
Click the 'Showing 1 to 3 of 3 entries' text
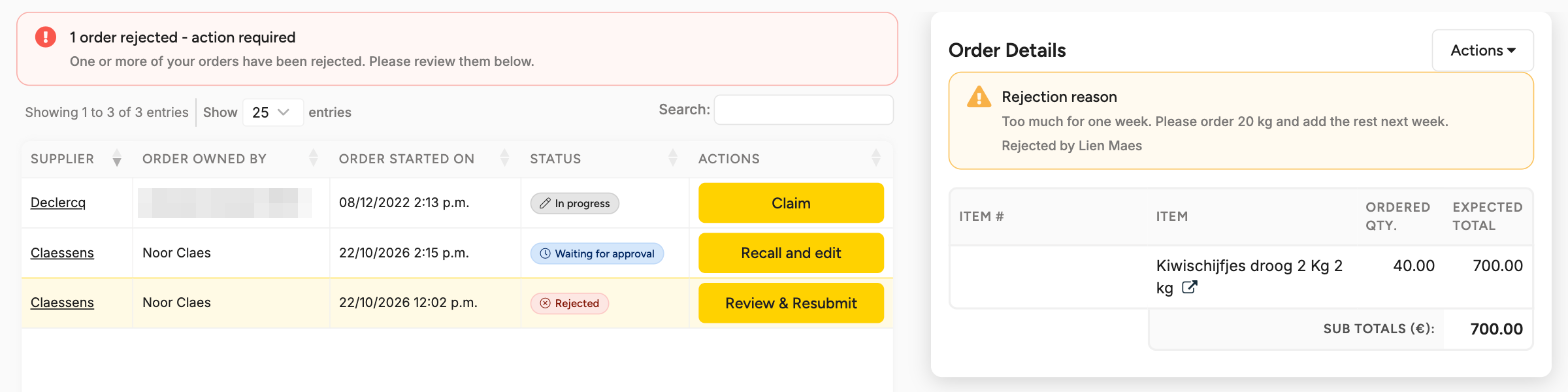click(107, 112)
